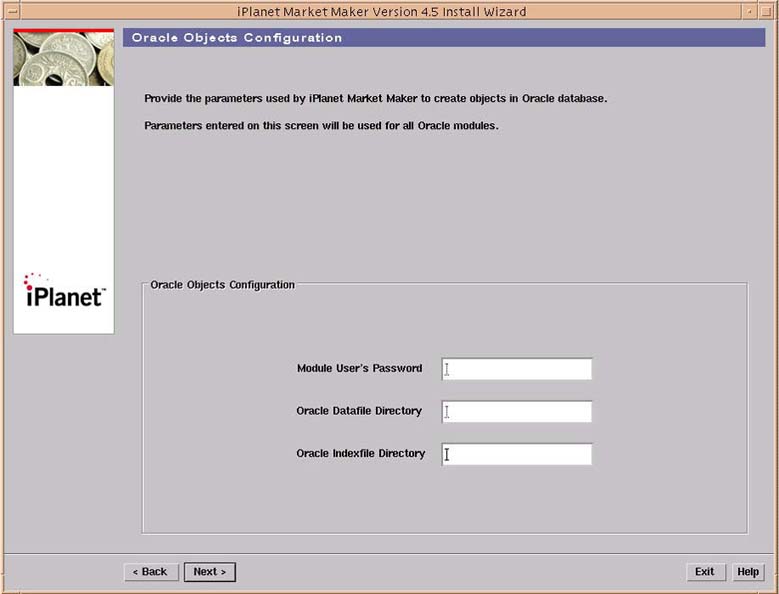Open Help for this wizard page
779x594 pixels.
click(x=748, y=572)
